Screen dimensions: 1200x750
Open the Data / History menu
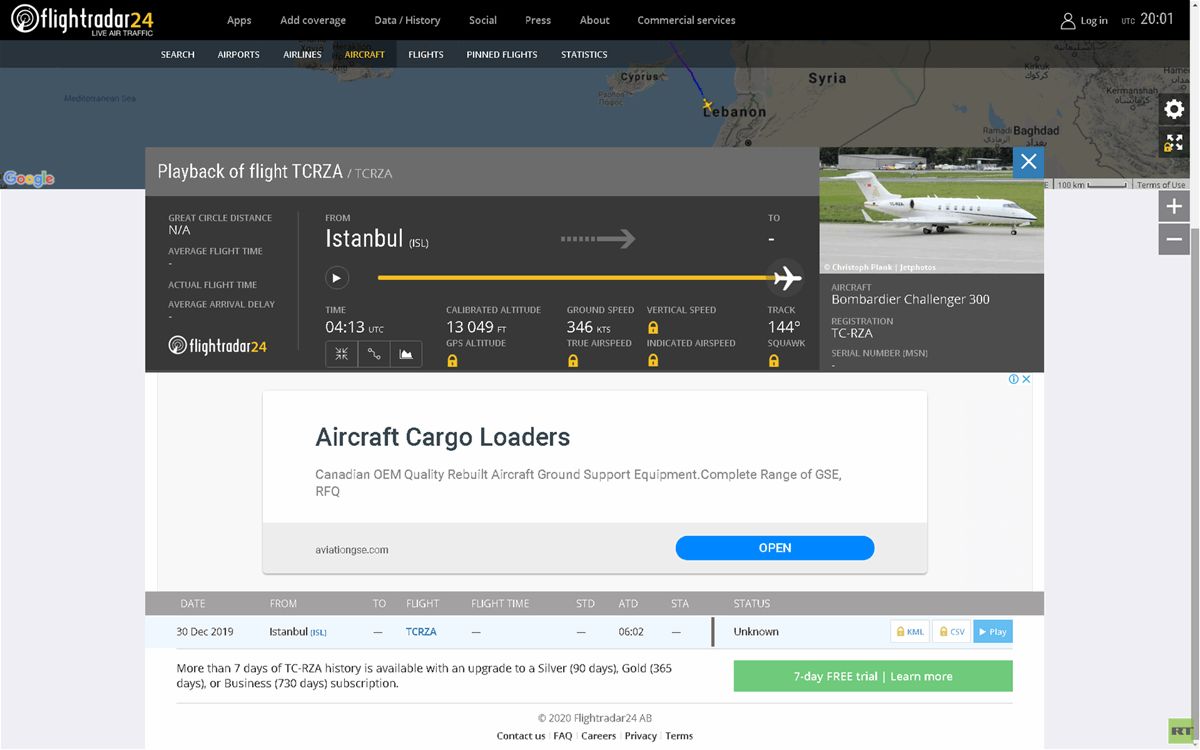[x=407, y=20]
